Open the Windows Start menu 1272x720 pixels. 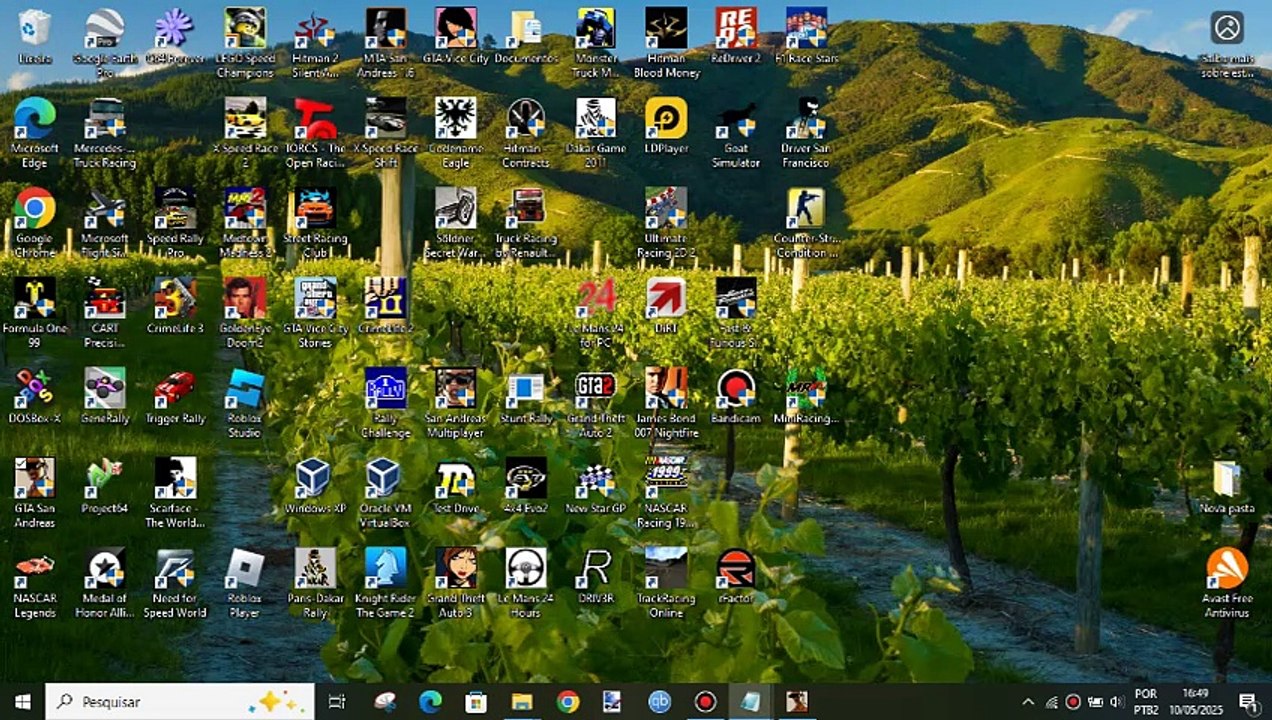[x=22, y=702]
